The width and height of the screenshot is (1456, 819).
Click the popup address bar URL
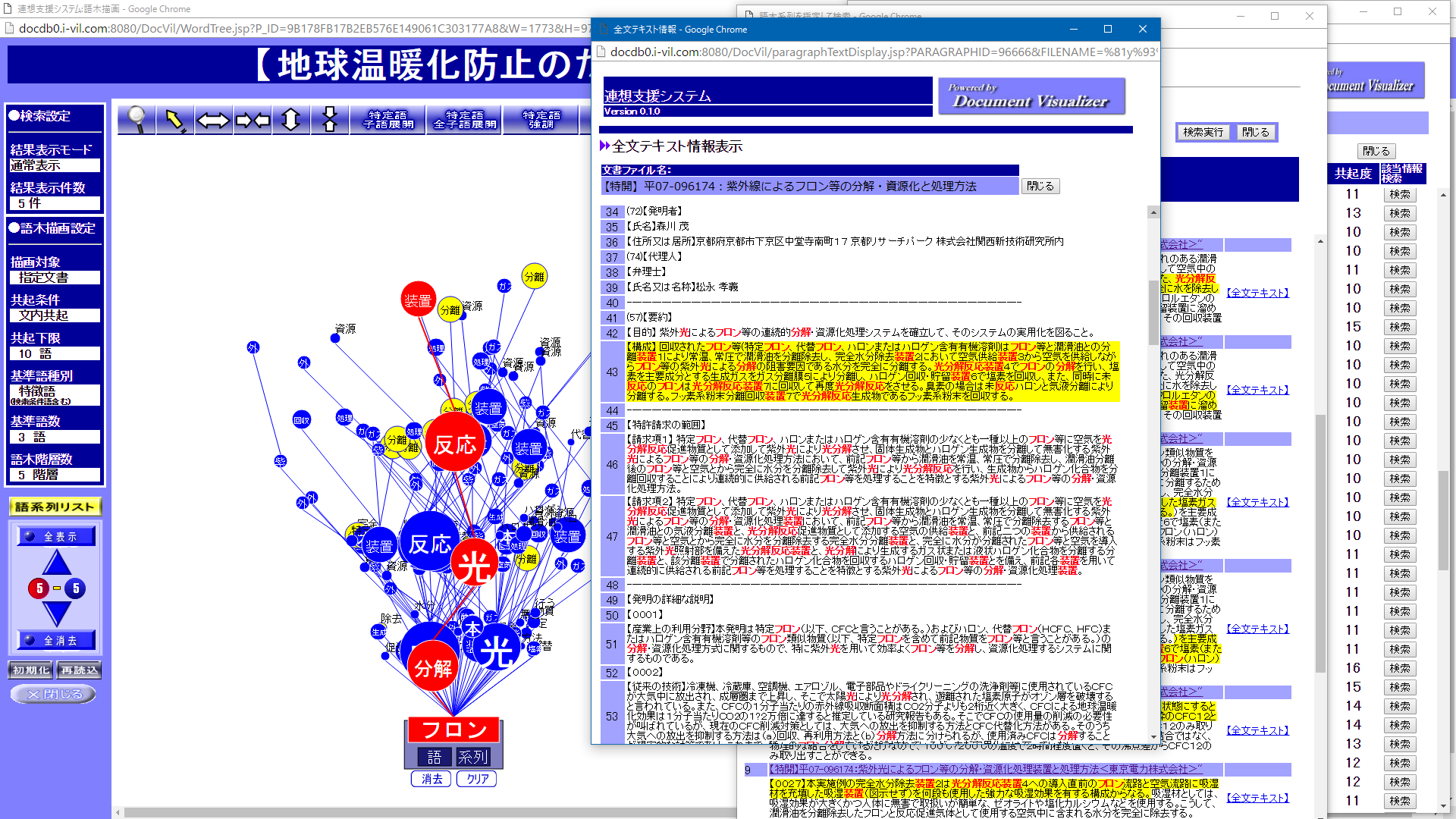(883, 52)
